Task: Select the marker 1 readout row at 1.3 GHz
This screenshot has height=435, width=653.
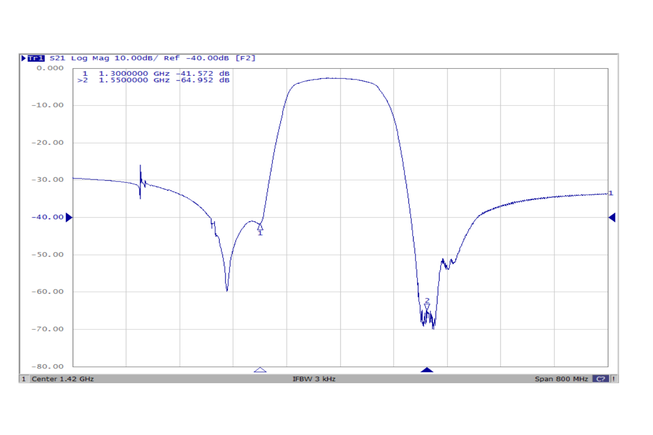Action: click(x=156, y=73)
